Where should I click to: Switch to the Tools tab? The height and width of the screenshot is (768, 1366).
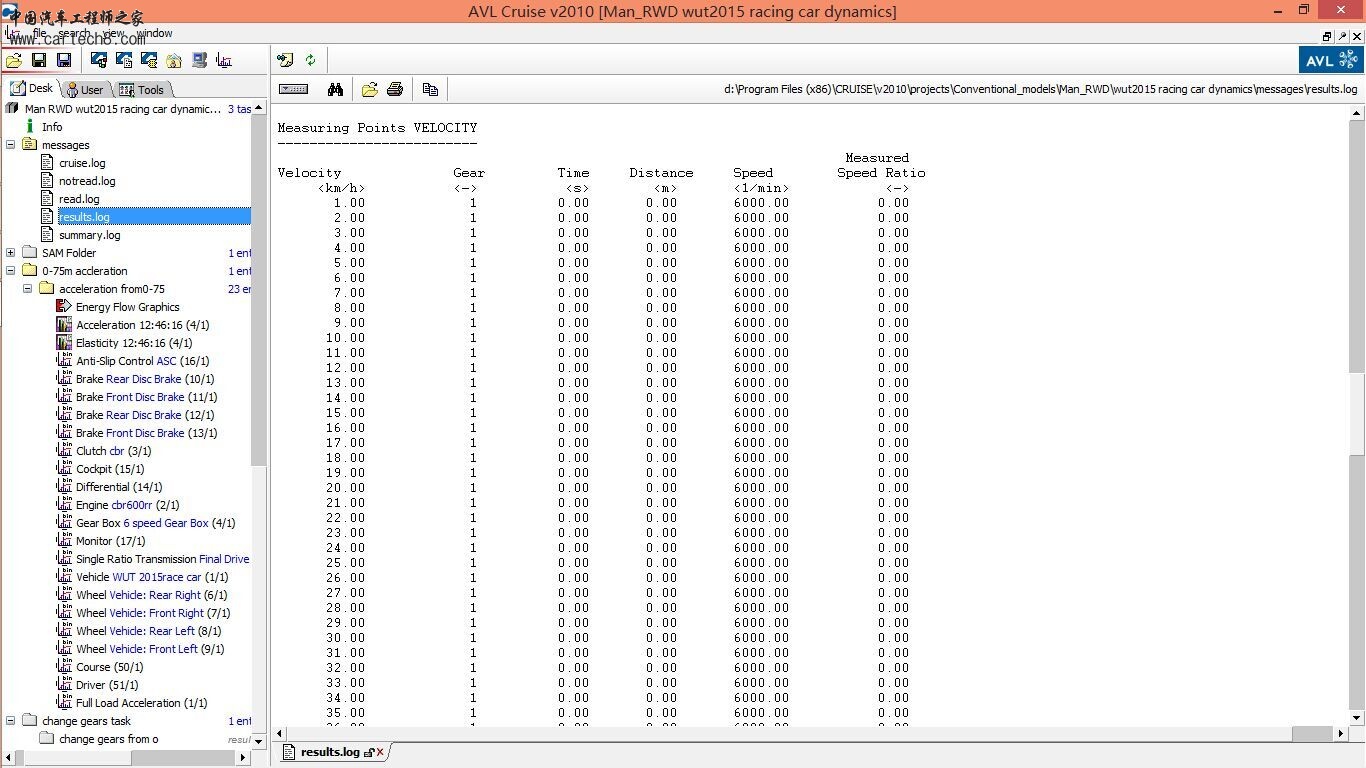[x=142, y=89]
